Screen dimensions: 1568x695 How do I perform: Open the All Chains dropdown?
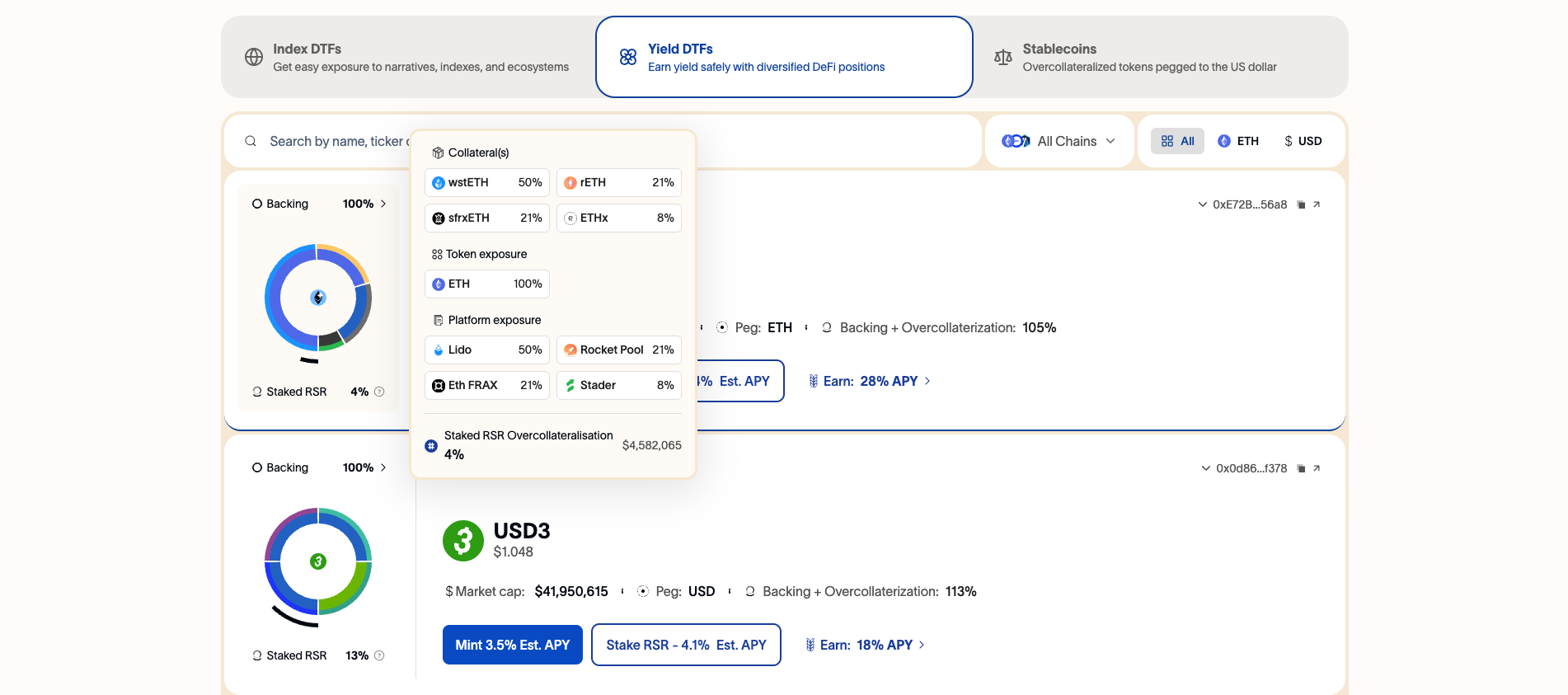pos(1059,141)
